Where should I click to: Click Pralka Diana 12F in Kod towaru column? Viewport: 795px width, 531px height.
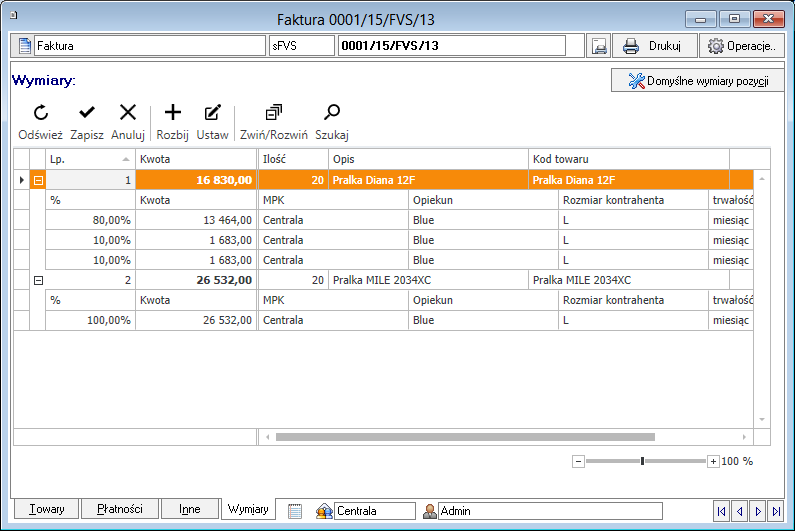pyautogui.click(x=629, y=180)
